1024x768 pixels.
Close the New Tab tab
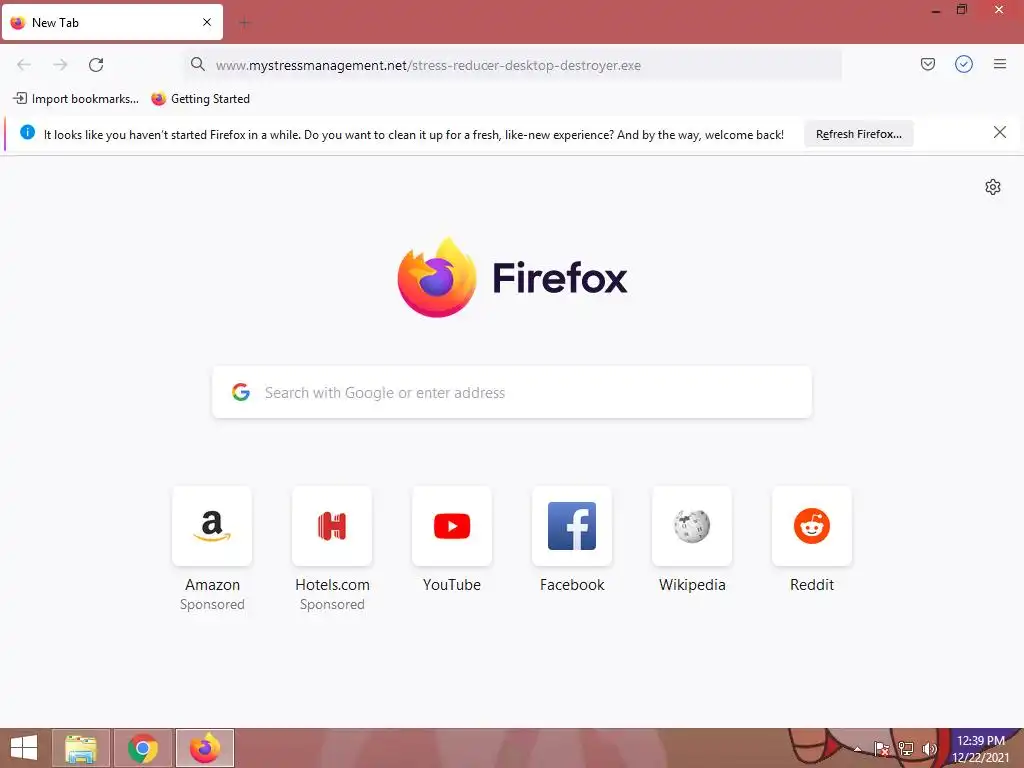point(207,22)
